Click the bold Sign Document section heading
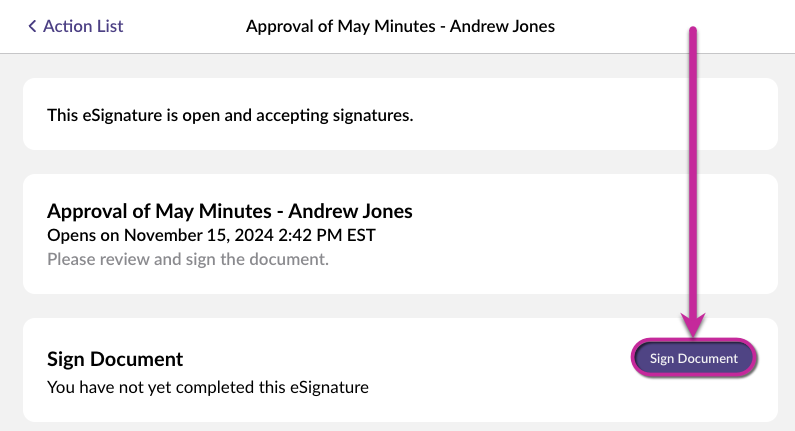Image resolution: width=795 pixels, height=431 pixels. click(x=116, y=359)
